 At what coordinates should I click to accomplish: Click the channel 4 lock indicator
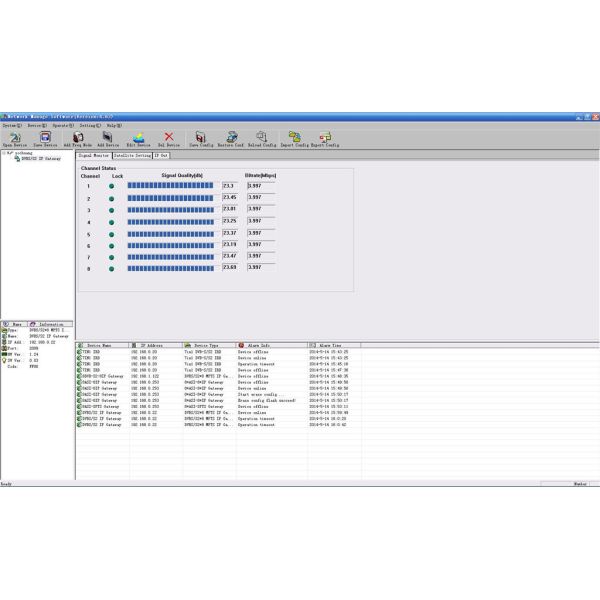click(x=111, y=222)
